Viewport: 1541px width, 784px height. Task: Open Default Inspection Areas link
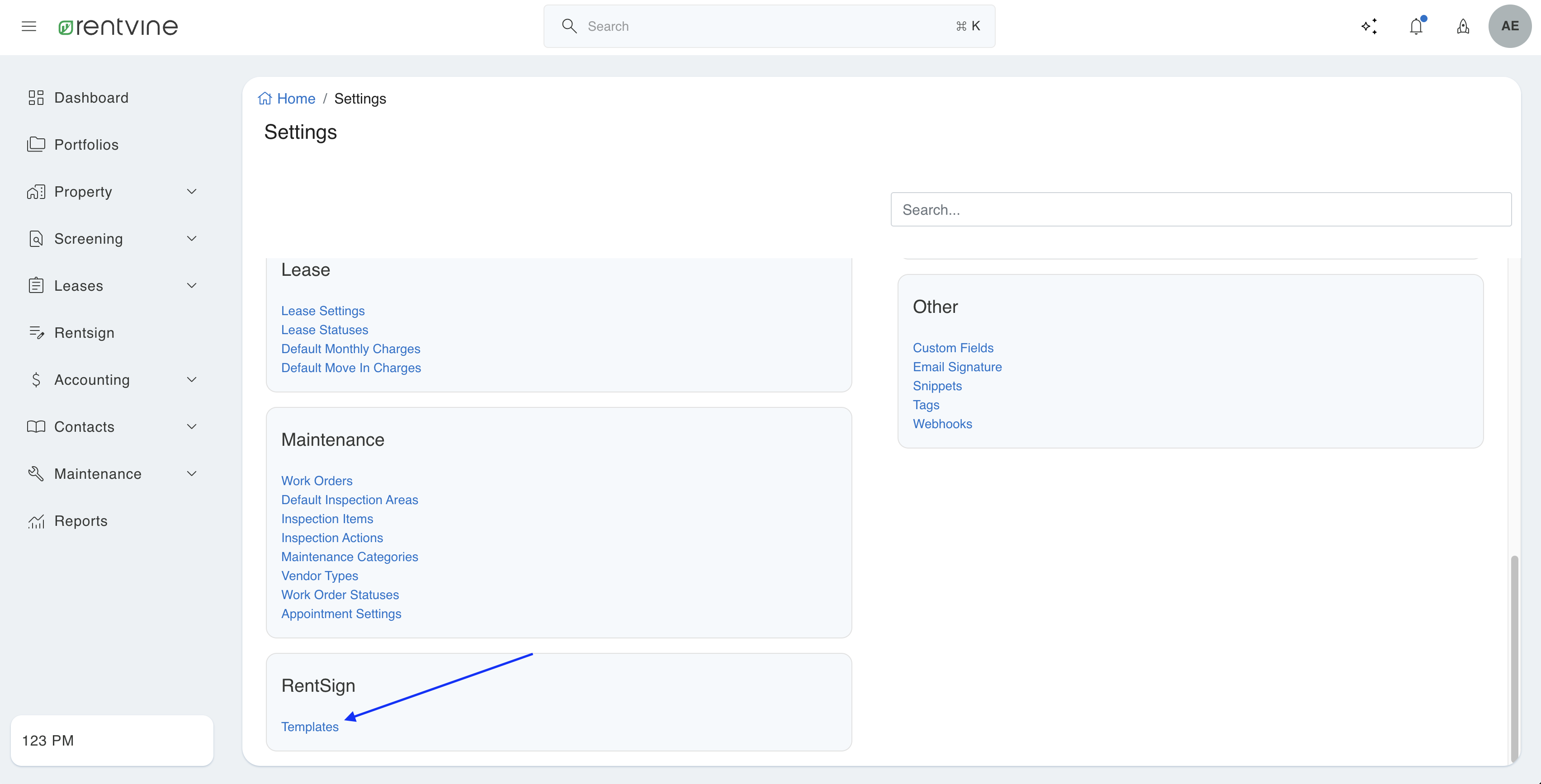tap(350, 500)
